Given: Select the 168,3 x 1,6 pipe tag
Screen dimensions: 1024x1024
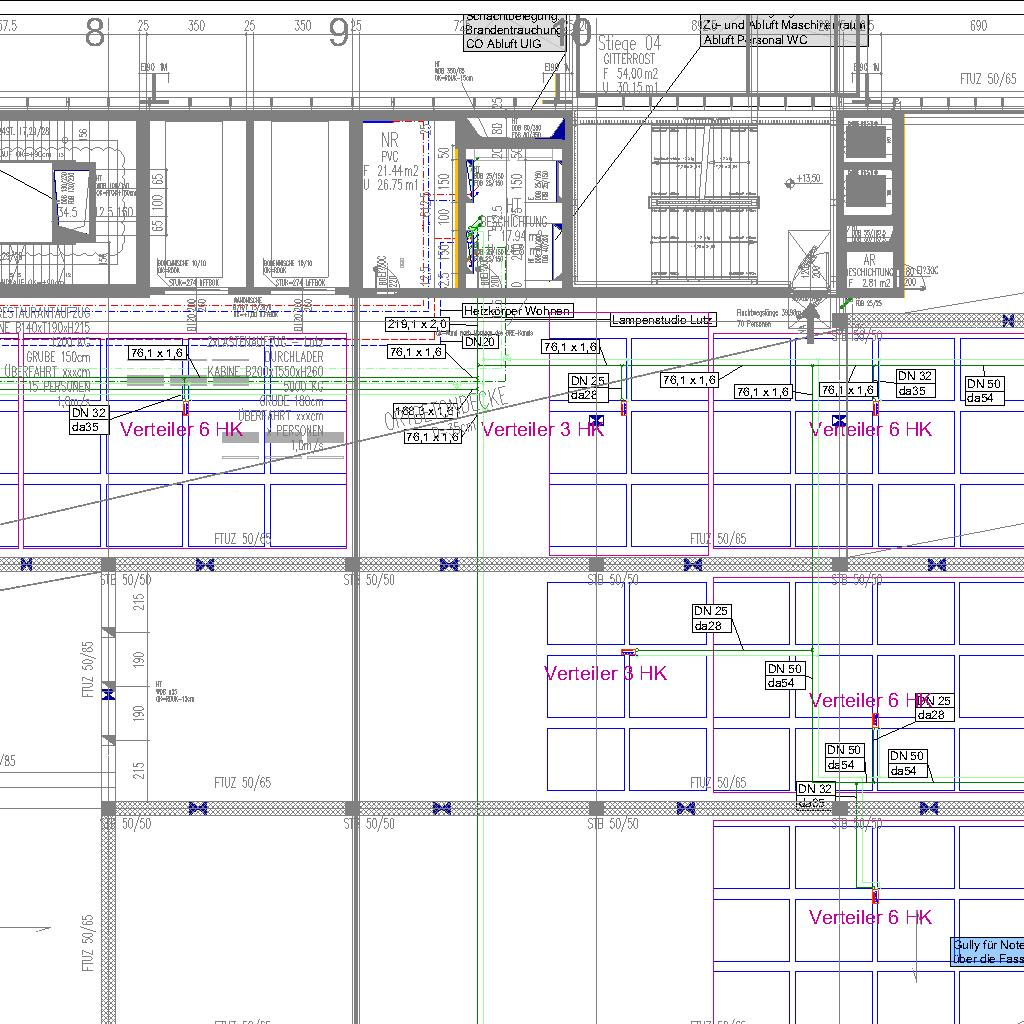Looking at the screenshot, I should click(x=425, y=411).
